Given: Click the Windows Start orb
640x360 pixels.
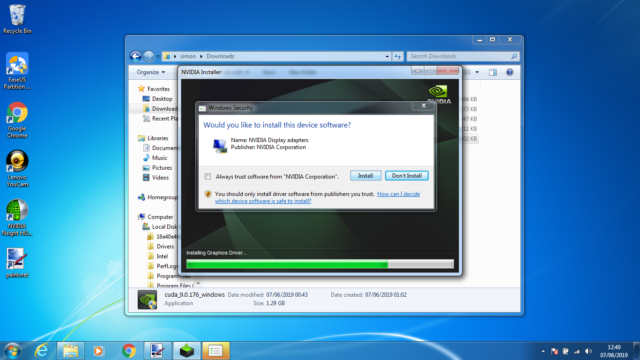Looking at the screenshot, I should pyautogui.click(x=12, y=351).
